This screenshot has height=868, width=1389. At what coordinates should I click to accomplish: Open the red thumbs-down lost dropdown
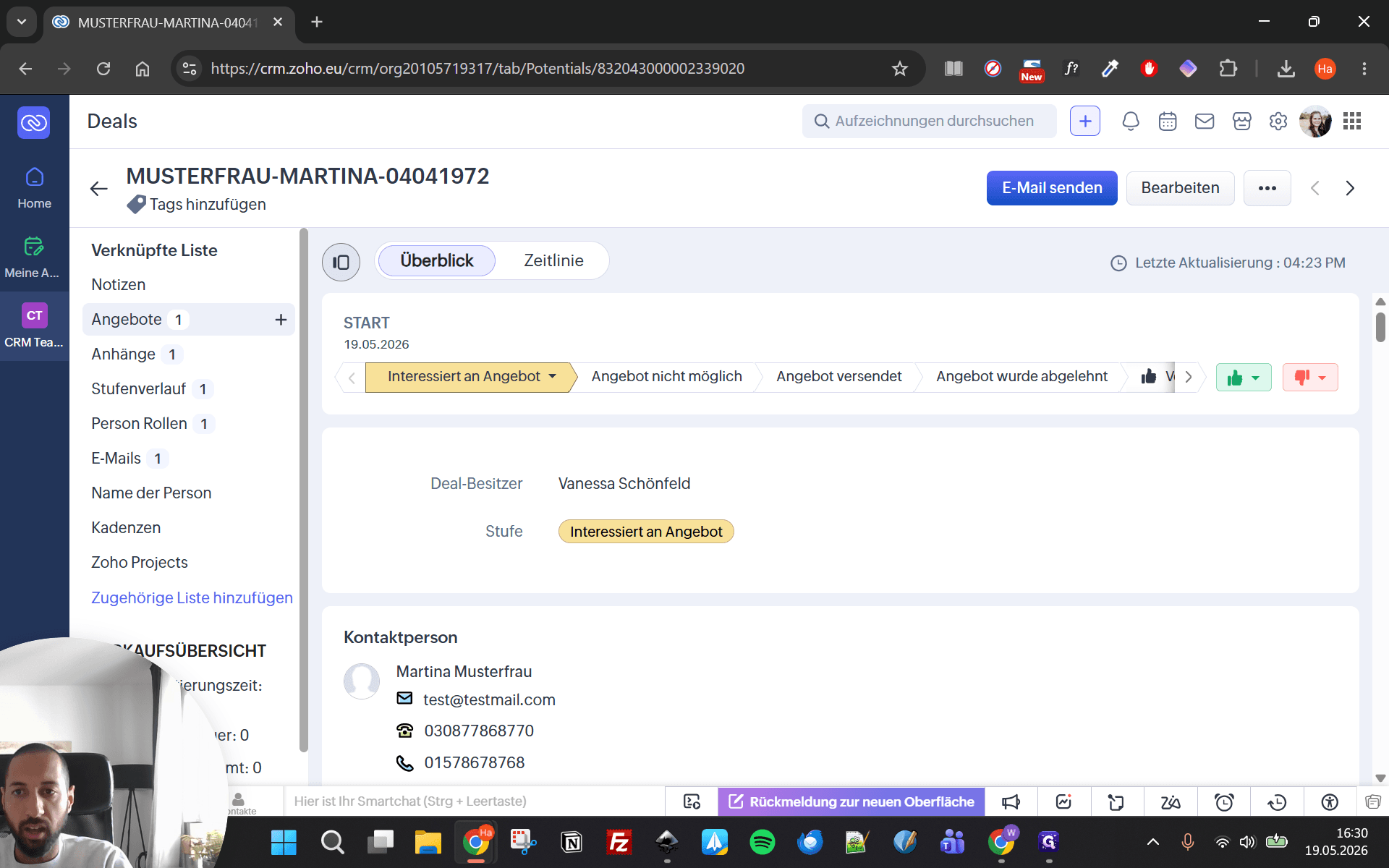pyautogui.click(x=1310, y=378)
